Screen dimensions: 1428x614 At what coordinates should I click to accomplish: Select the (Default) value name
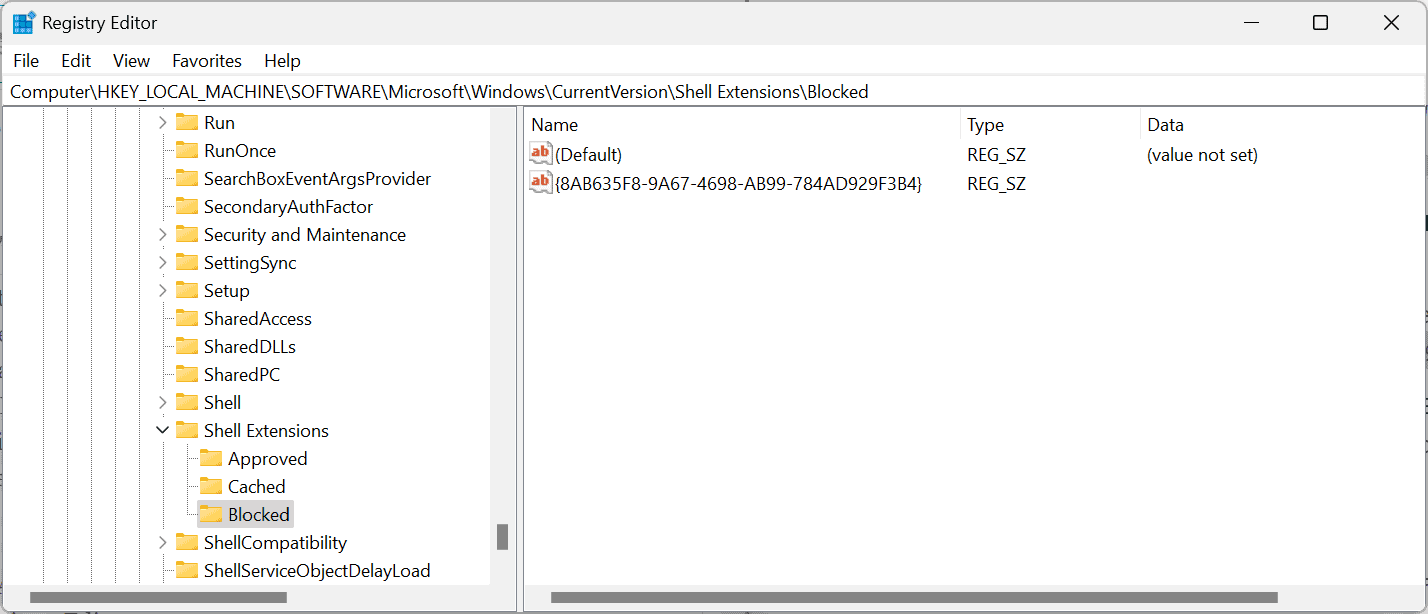point(589,155)
